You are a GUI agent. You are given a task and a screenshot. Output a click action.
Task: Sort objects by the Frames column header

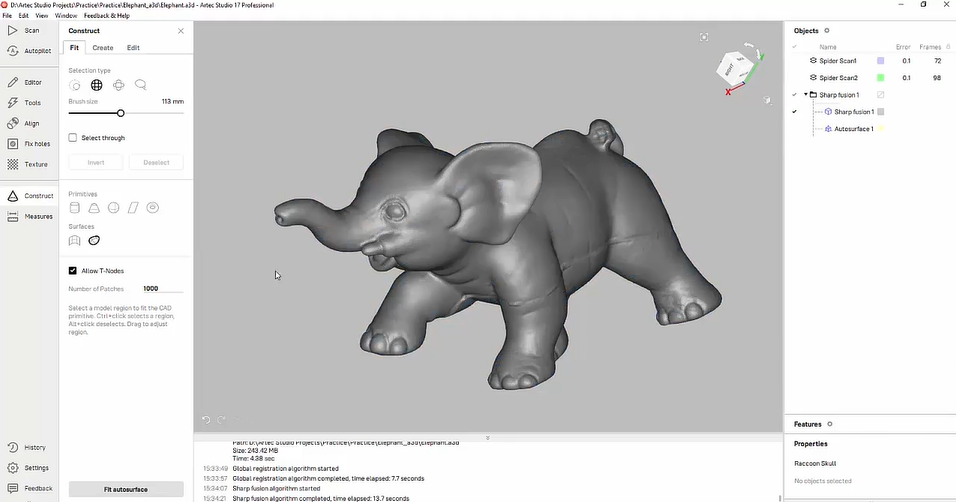930,47
